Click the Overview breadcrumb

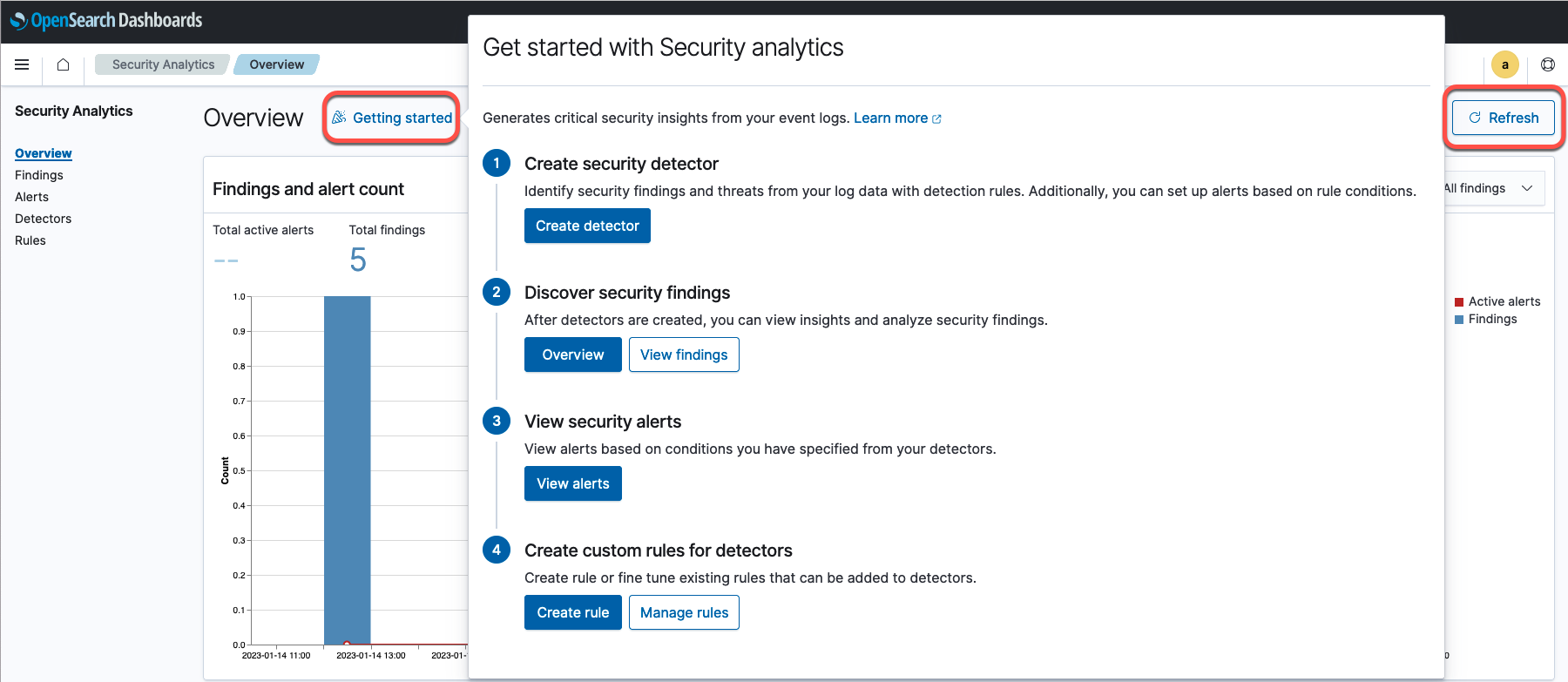(x=277, y=64)
